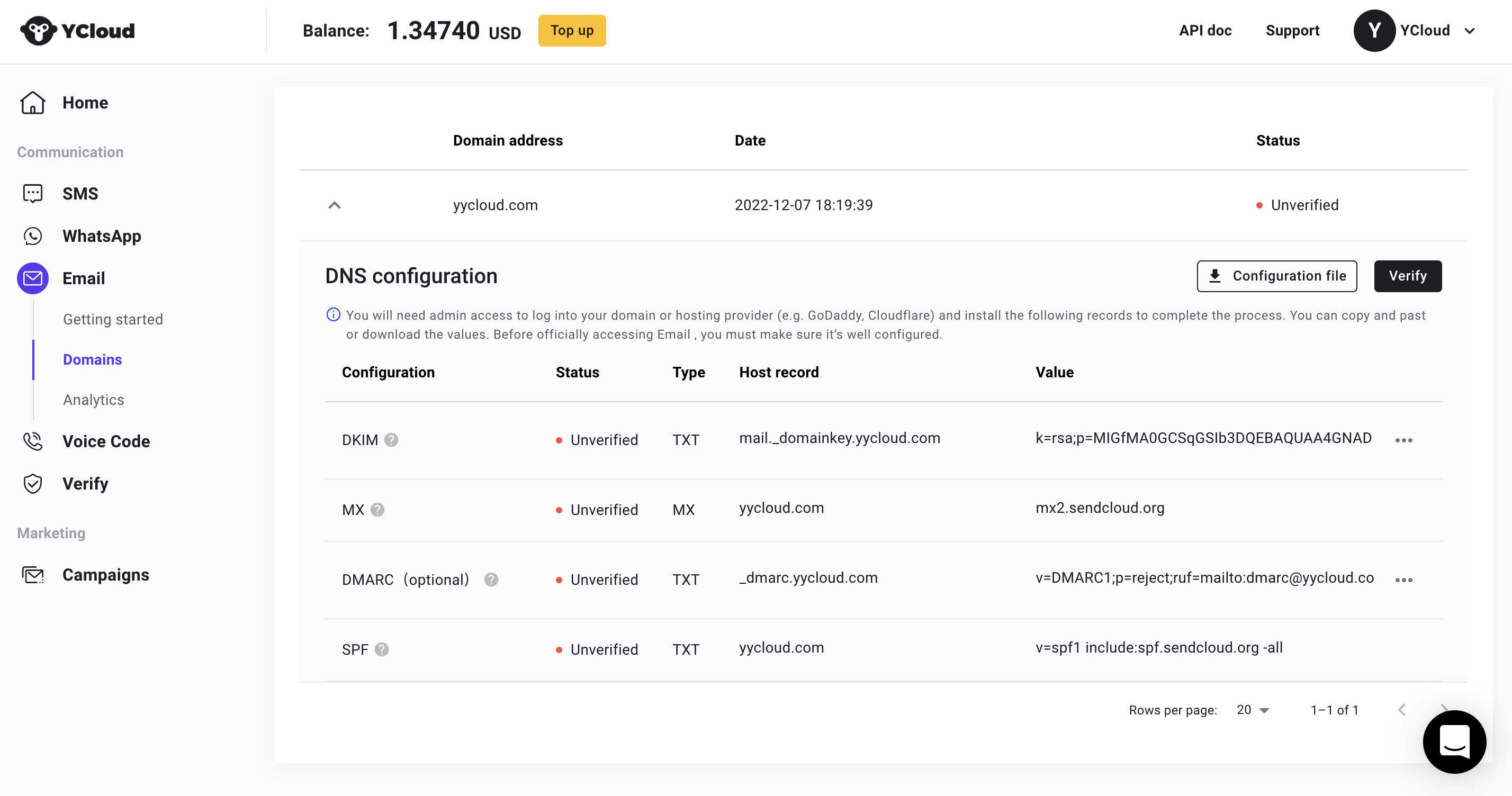
Task: Open the API doc link
Action: pos(1205,31)
